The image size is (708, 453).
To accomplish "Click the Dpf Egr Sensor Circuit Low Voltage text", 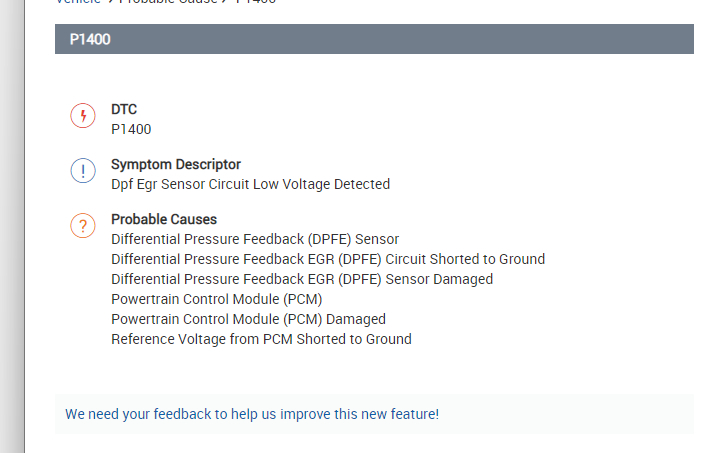I will (x=250, y=184).
